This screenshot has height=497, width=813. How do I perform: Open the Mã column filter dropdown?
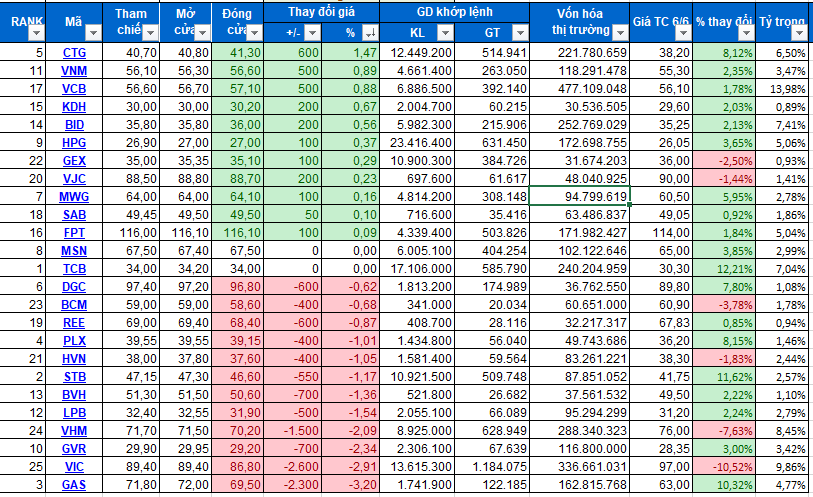[93, 34]
